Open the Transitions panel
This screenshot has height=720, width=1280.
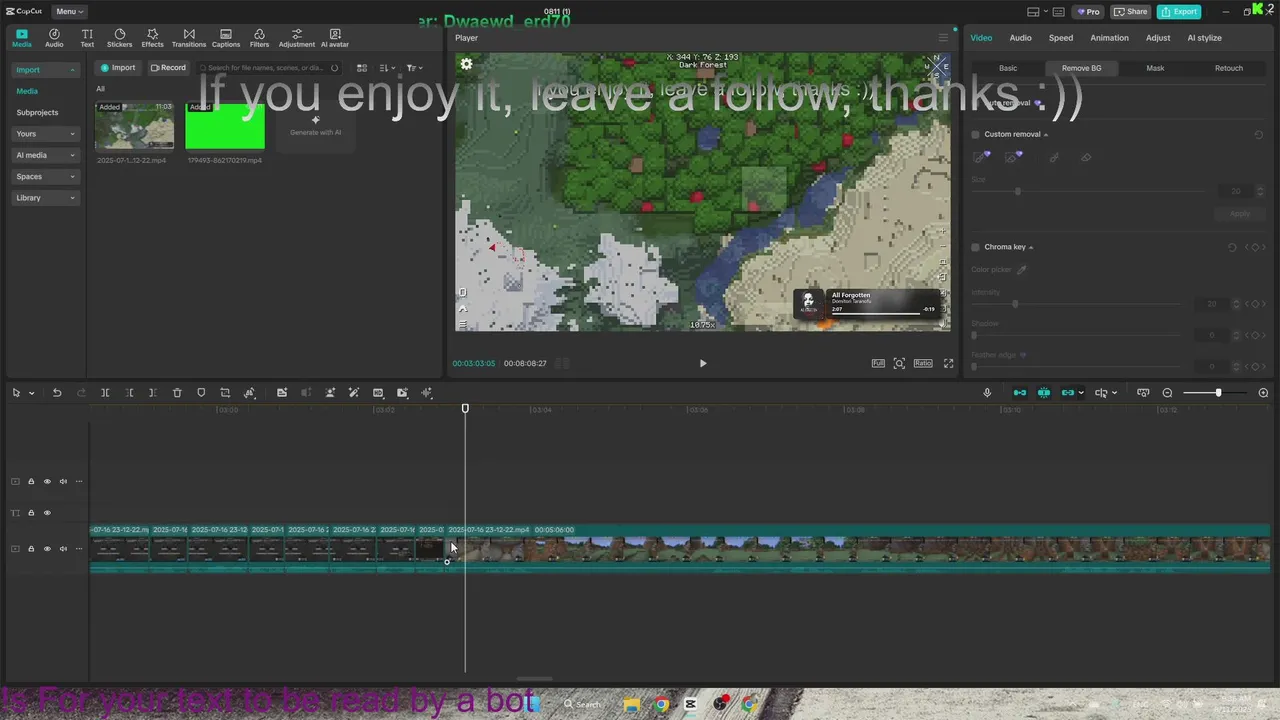point(189,38)
